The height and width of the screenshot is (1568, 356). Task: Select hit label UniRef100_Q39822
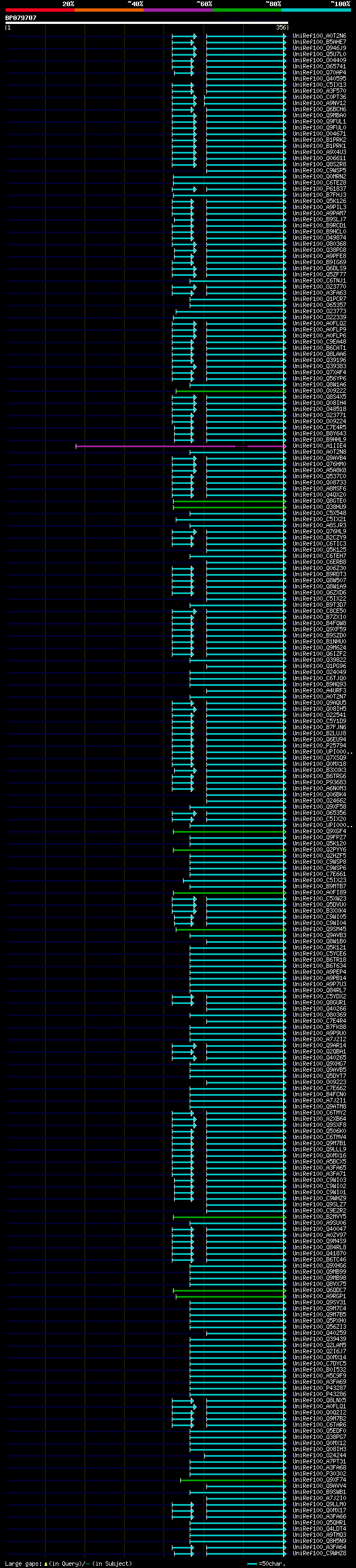pyautogui.click(x=319, y=660)
